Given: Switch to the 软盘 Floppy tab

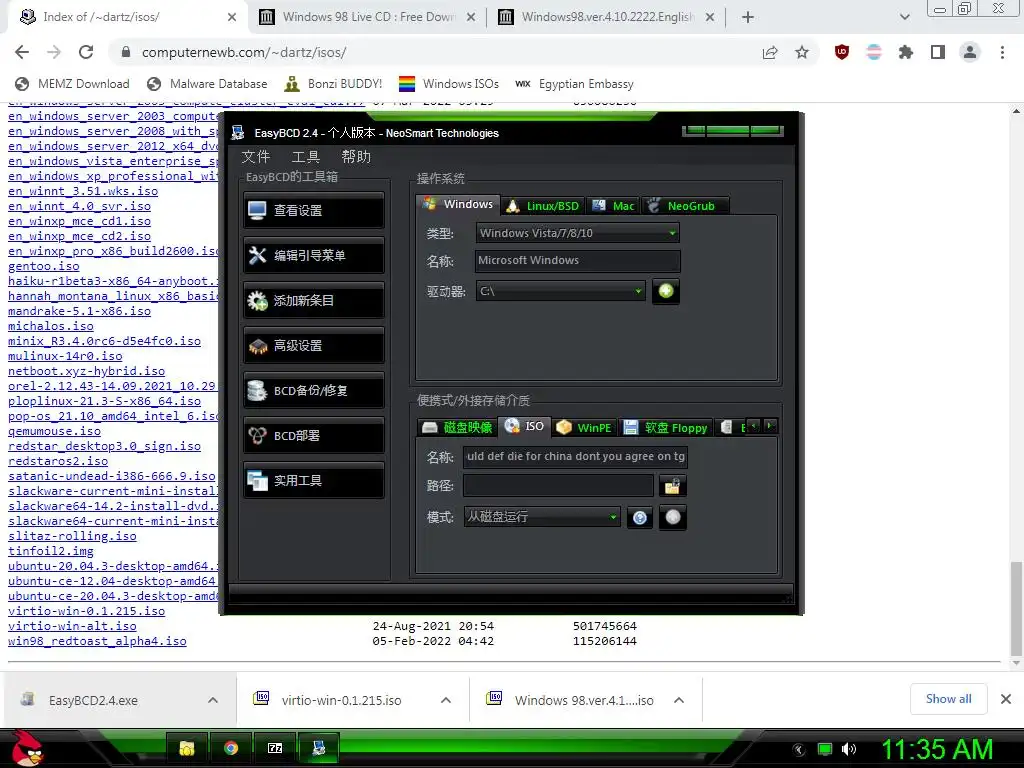Looking at the screenshot, I should pos(665,428).
